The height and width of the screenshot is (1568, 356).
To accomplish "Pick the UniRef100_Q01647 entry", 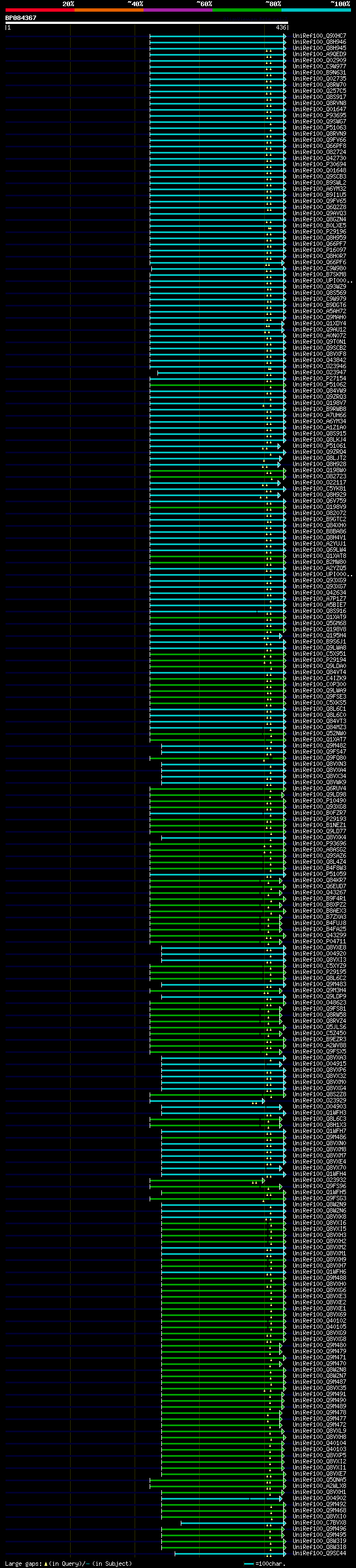I will (x=319, y=109).
